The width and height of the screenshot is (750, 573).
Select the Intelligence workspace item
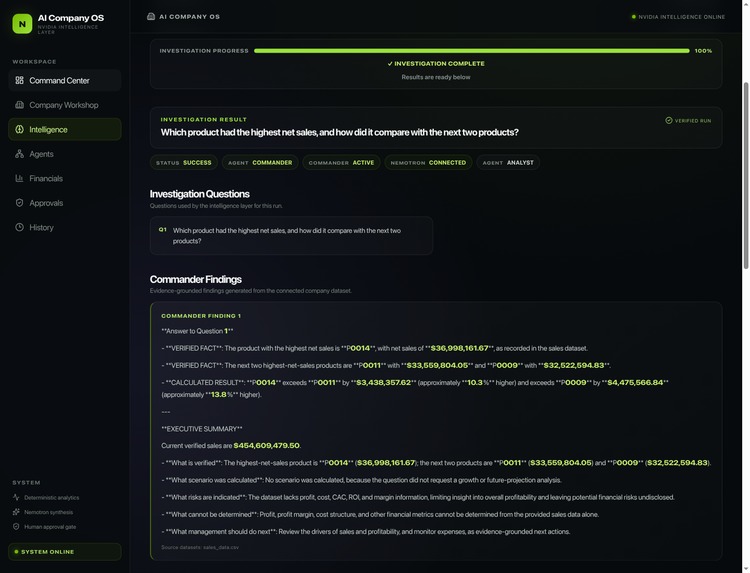[65, 129]
